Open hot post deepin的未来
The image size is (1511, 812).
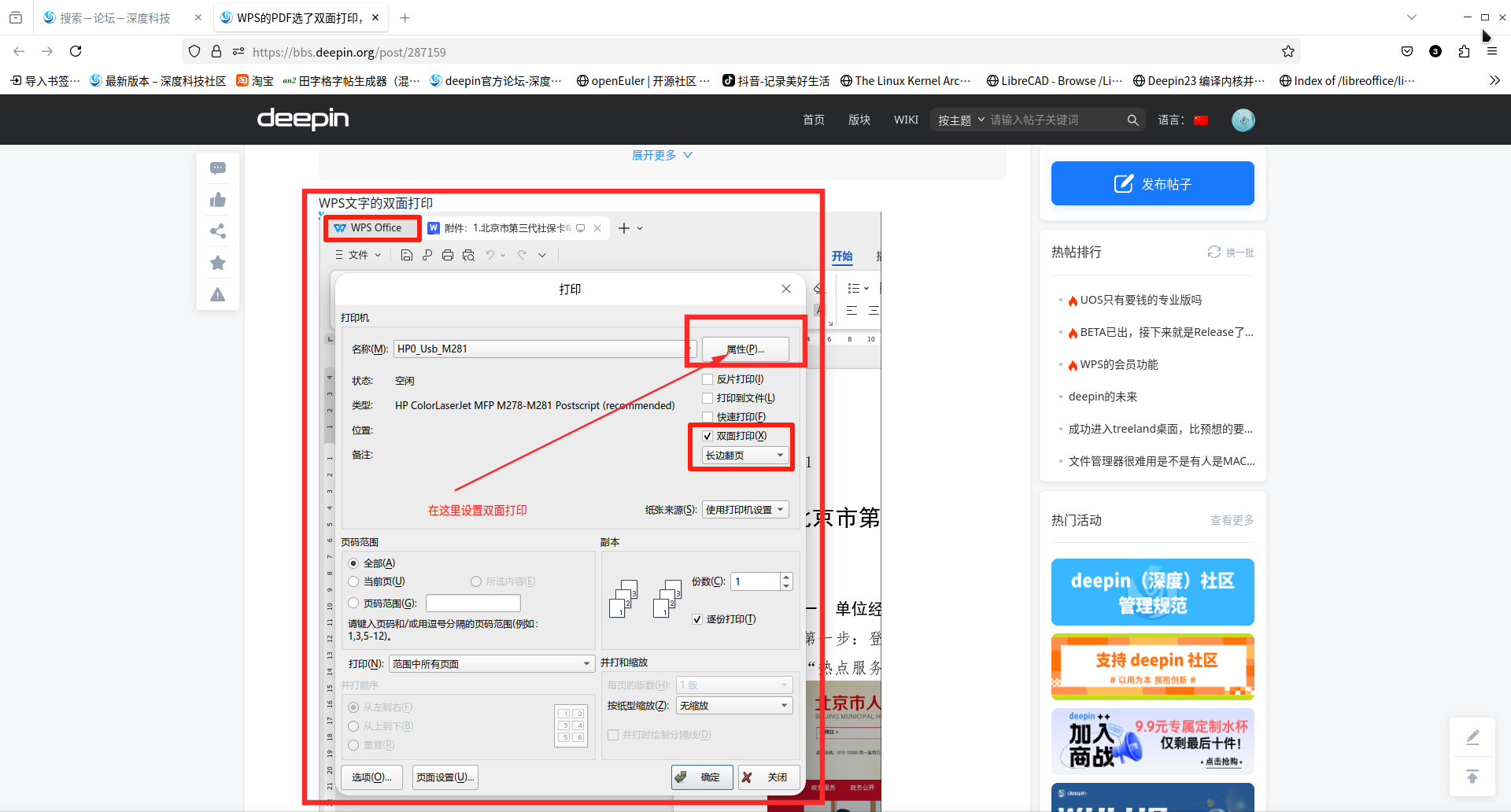[x=1103, y=397]
